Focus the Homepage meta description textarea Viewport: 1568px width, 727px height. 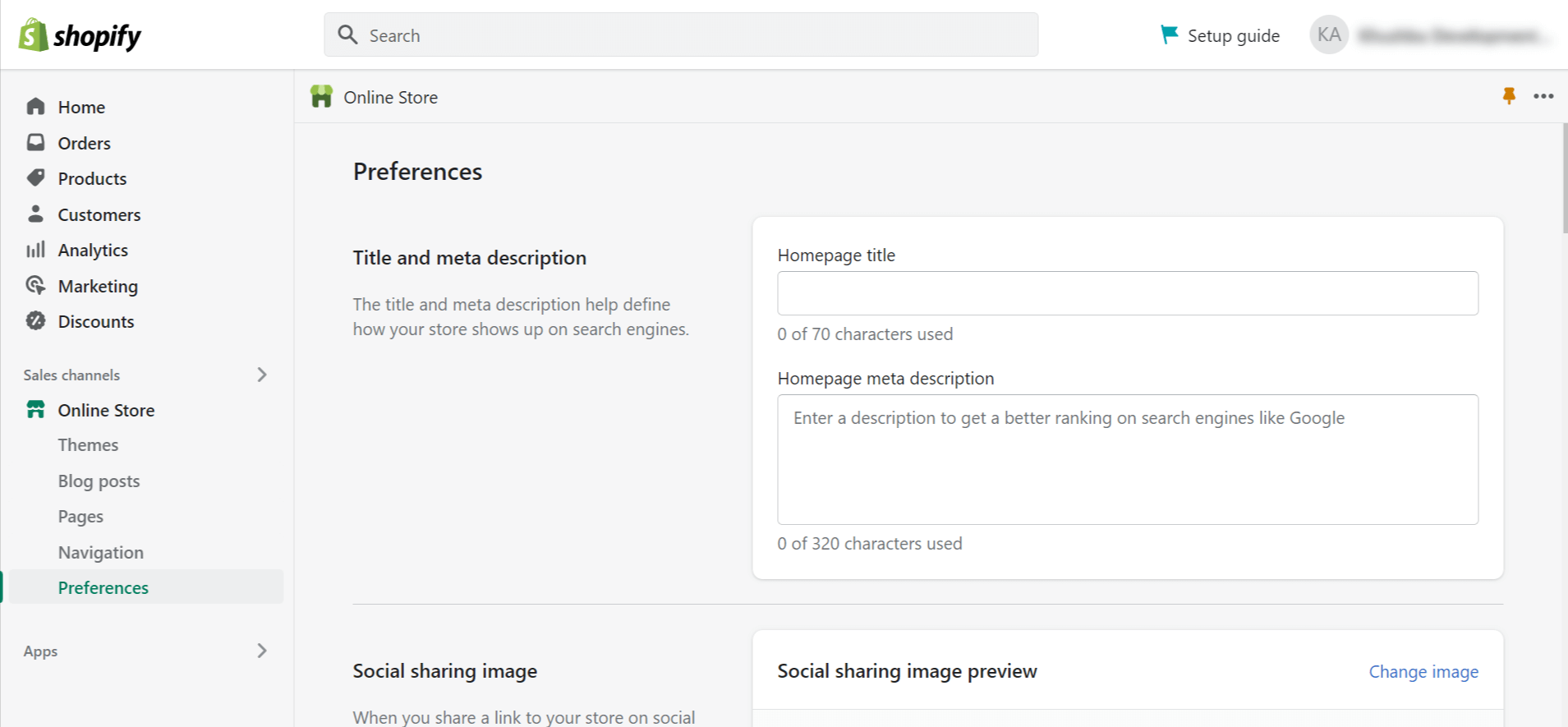(x=1128, y=459)
